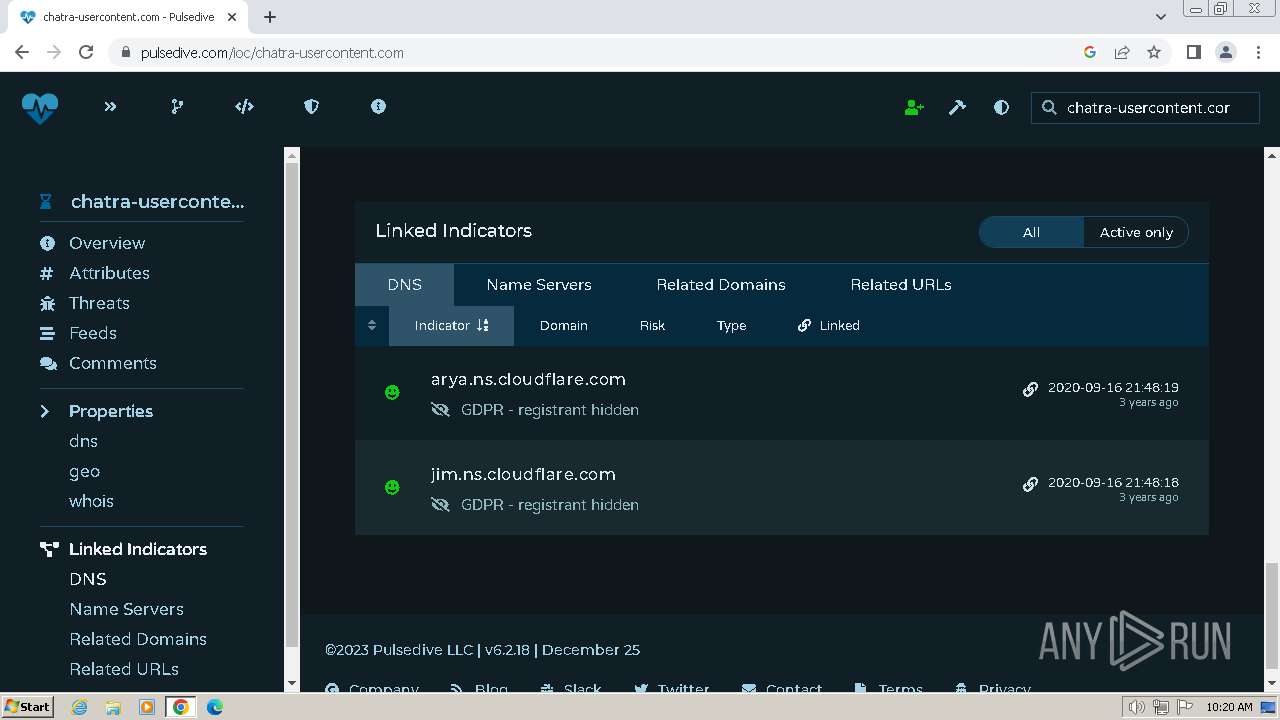This screenshot has width=1280, height=720.
Task: Click green risk face for jim.ns.cloudflare.com
Action: (392, 488)
